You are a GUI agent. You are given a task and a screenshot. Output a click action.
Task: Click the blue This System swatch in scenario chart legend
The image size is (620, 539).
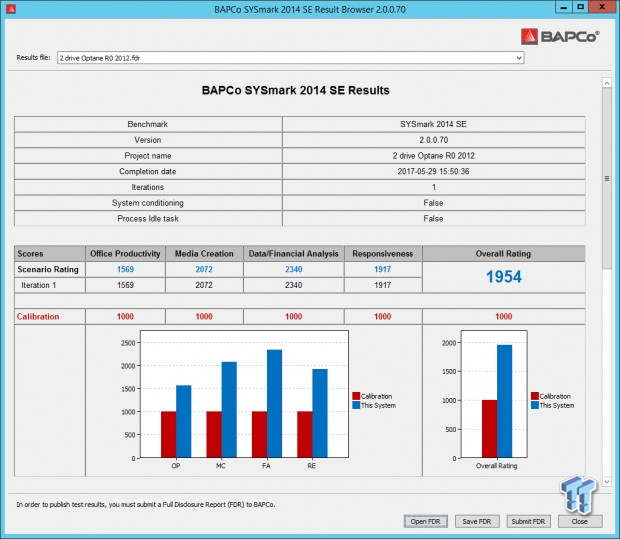pos(356,405)
